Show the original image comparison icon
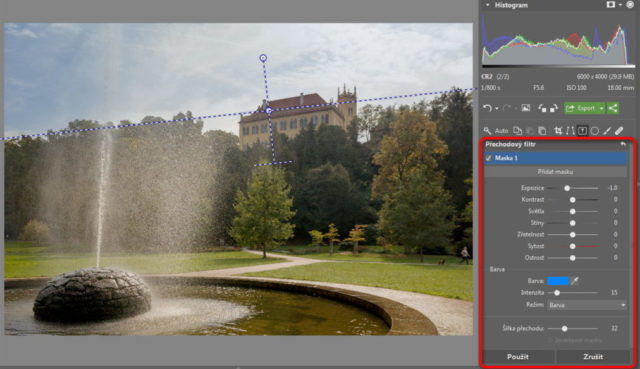 [526, 108]
